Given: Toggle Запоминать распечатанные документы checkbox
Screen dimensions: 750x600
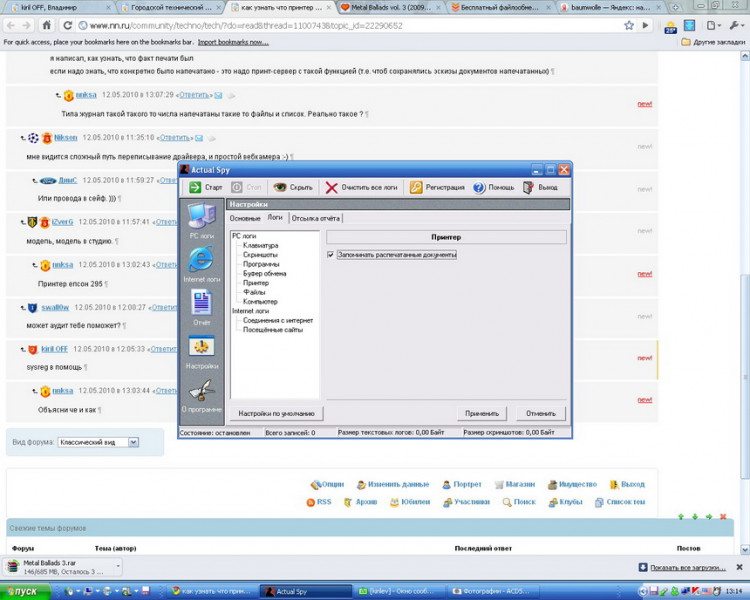Looking at the screenshot, I should tap(331, 255).
